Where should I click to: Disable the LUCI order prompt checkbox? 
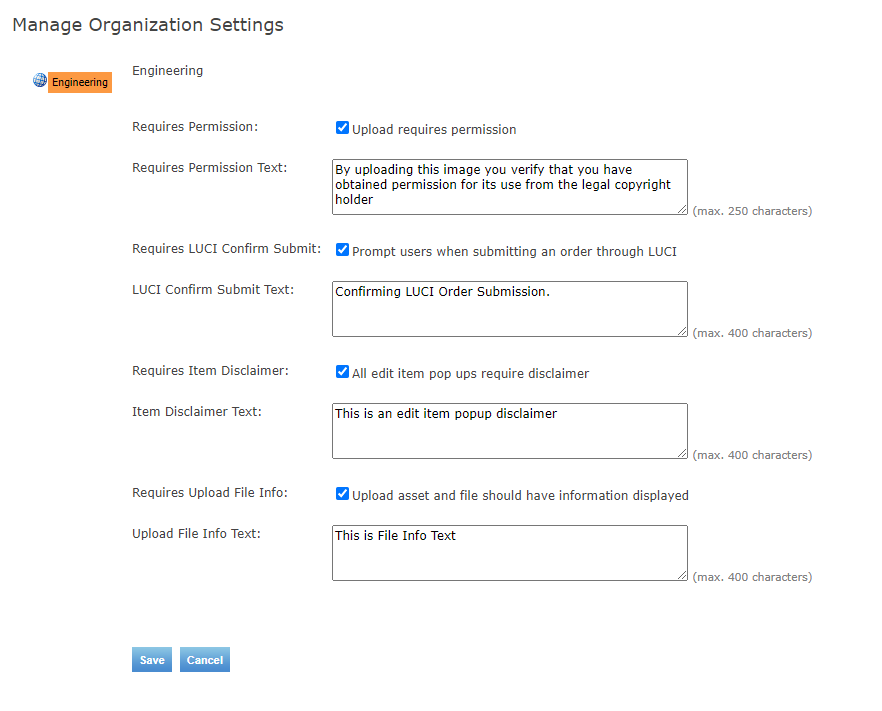[342, 250]
